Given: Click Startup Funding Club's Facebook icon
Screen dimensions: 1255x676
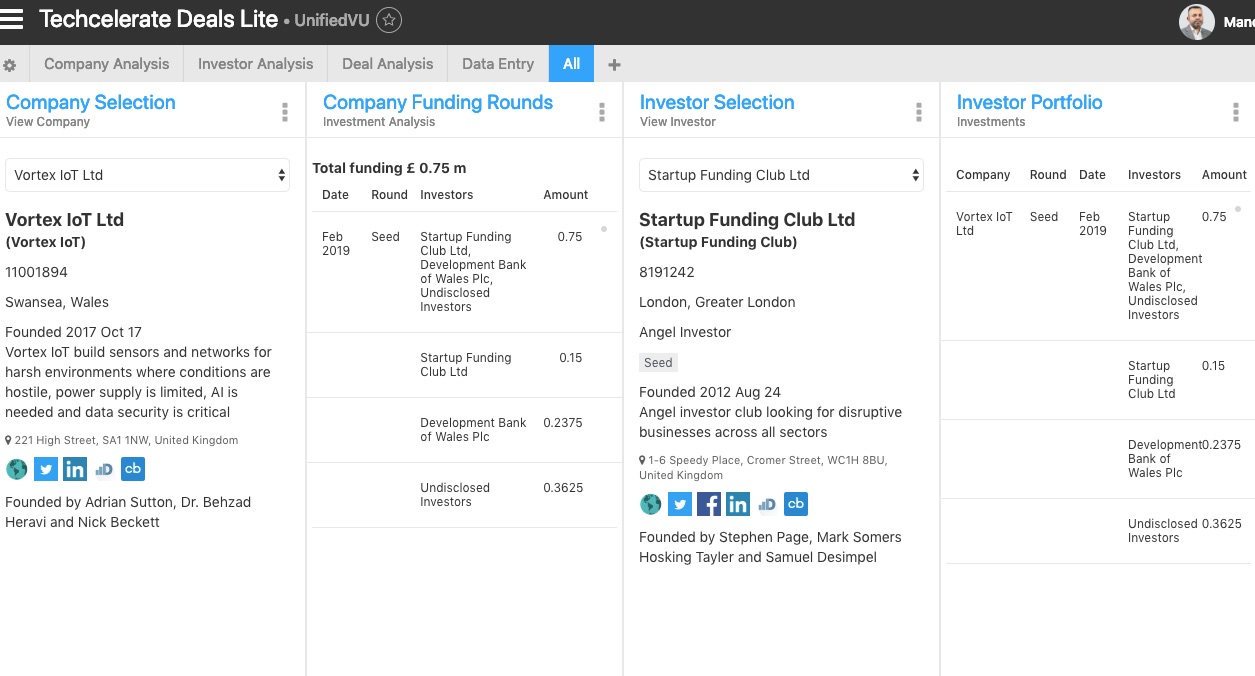Looking at the screenshot, I should point(709,504).
